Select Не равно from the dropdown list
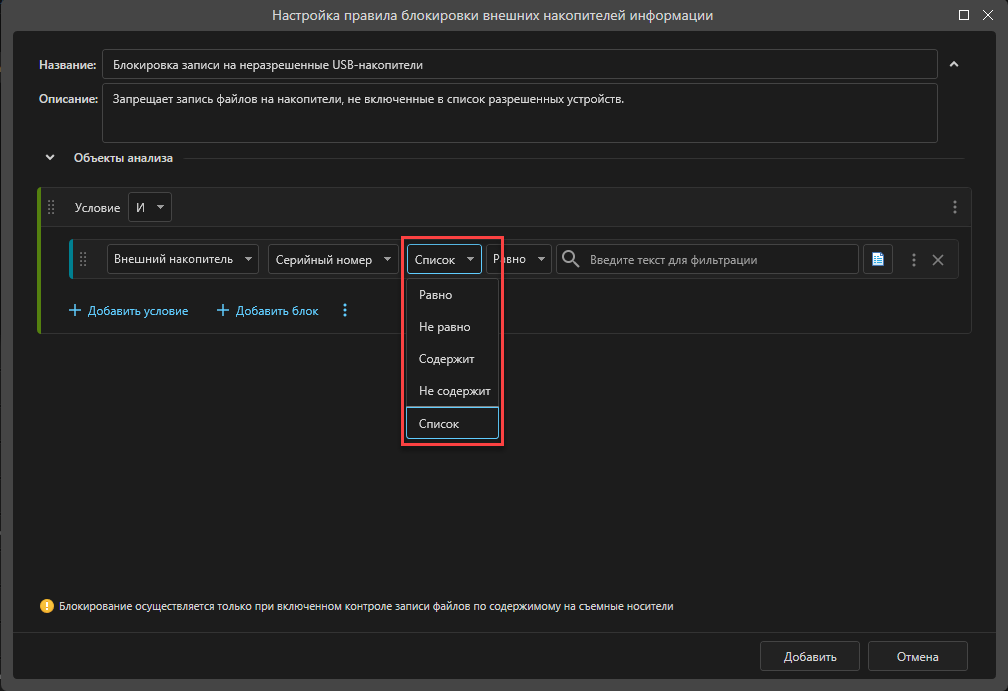The image size is (1008, 691). (452, 327)
